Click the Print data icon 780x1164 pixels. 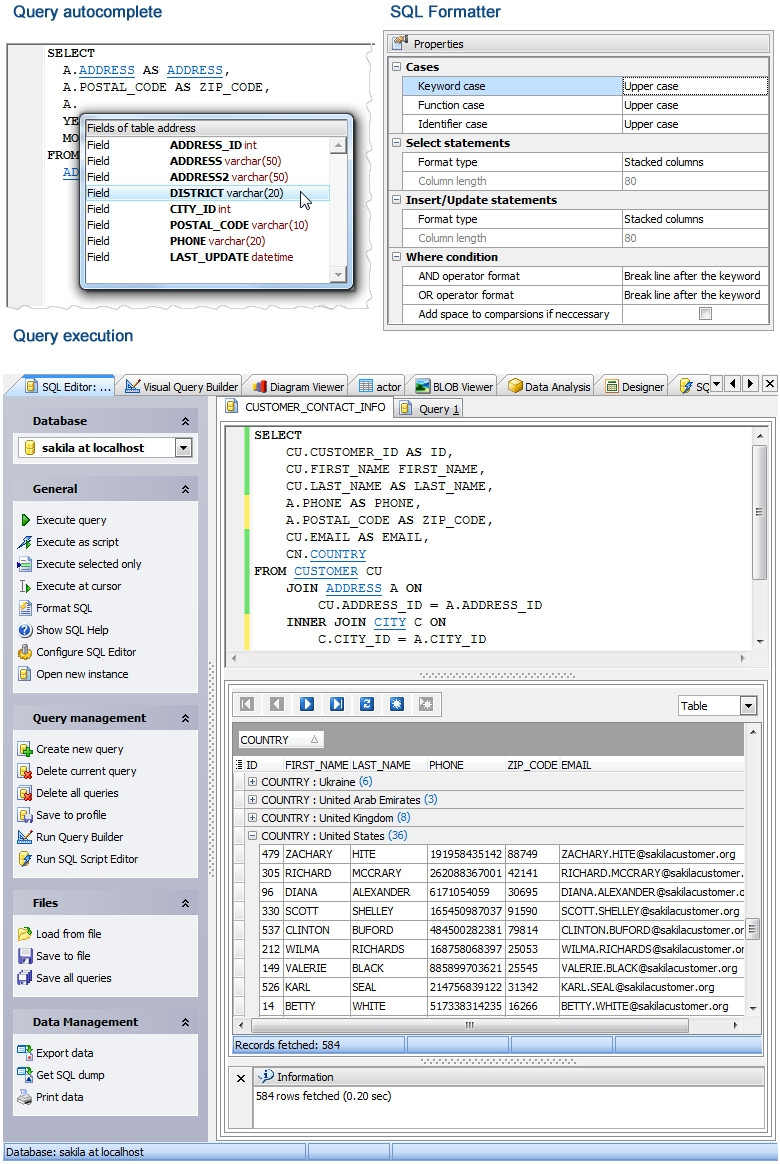tap(26, 1097)
